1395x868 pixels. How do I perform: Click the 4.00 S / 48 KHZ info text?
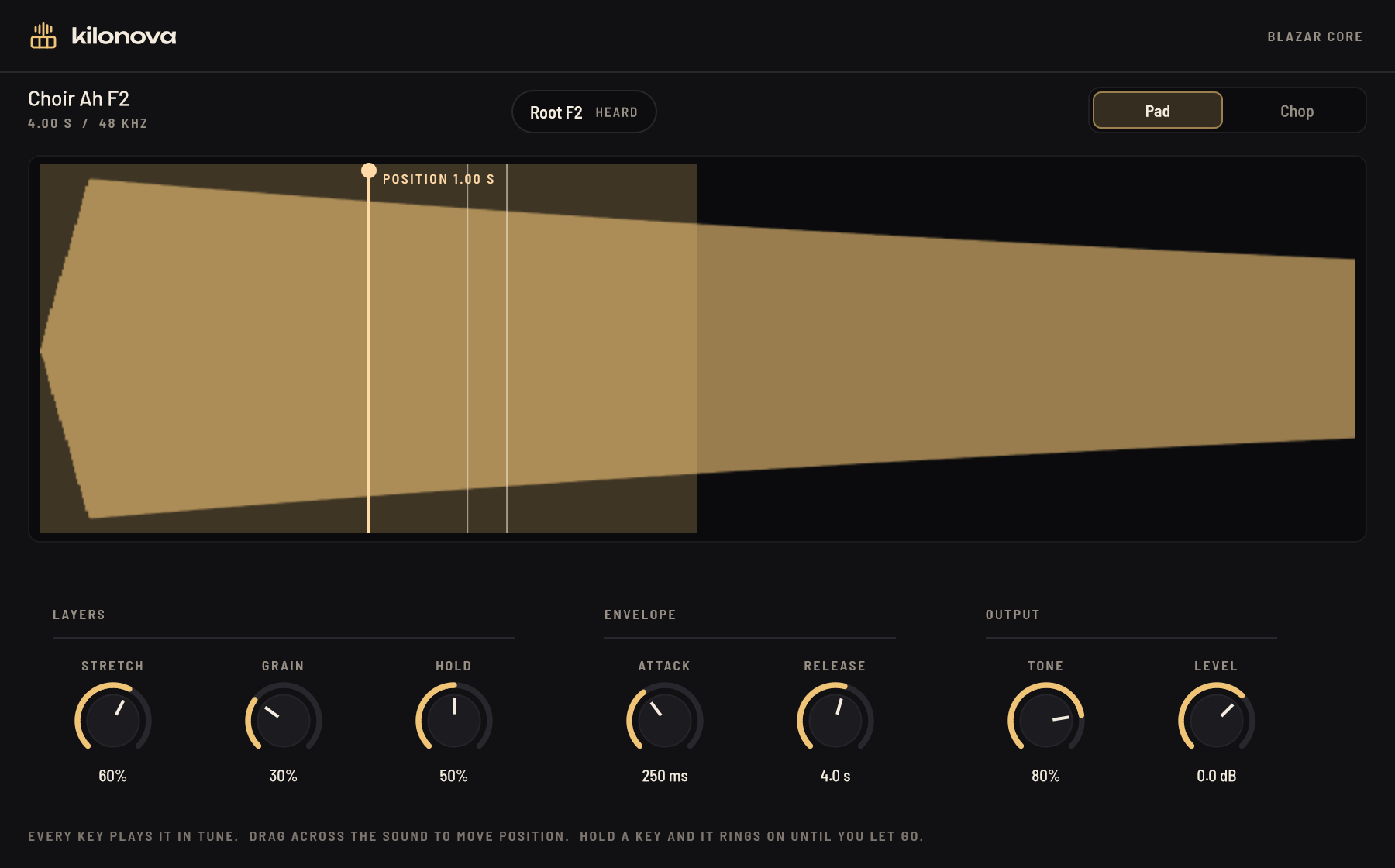coord(88,123)
